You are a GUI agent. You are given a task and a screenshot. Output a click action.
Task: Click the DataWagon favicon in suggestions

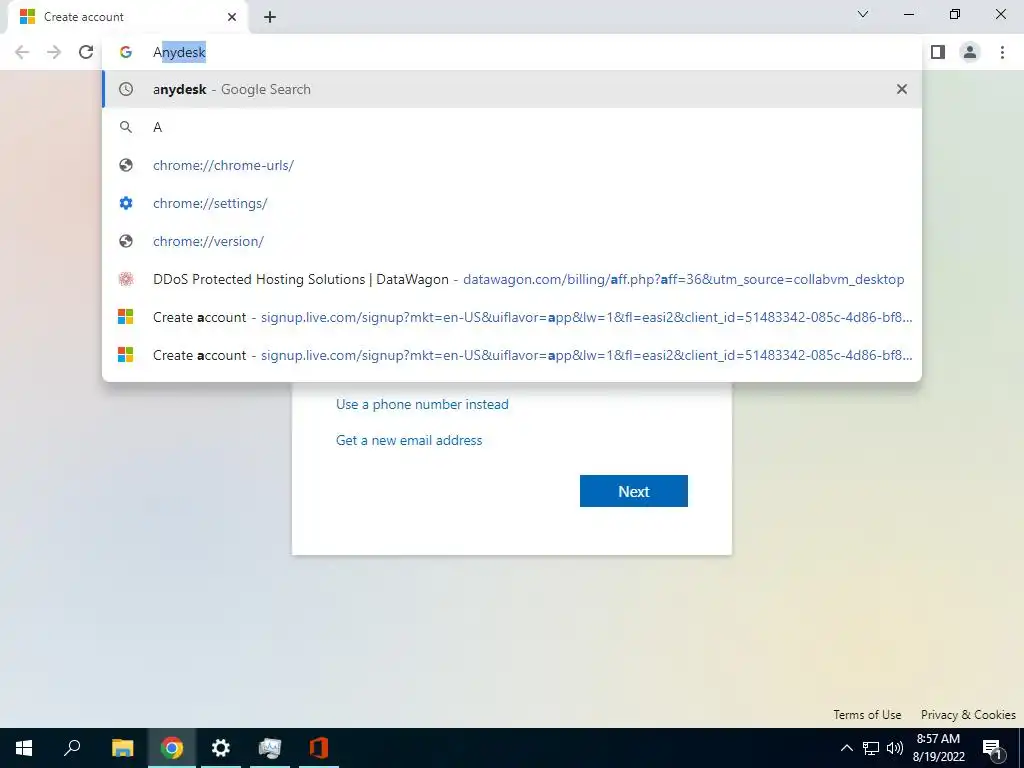[x=126, y=279]
